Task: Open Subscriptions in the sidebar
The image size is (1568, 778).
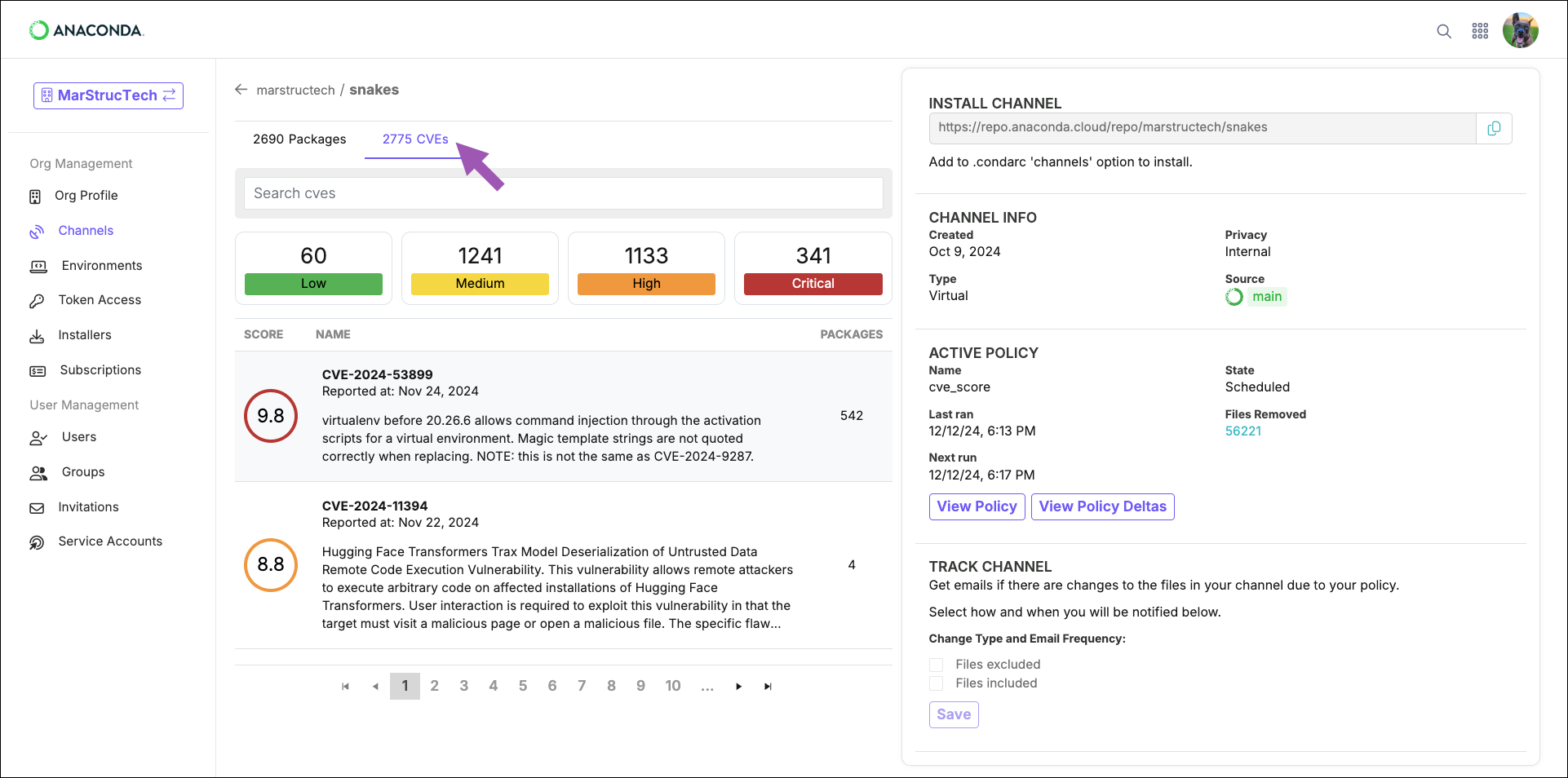Action: (x=100, y=370)
